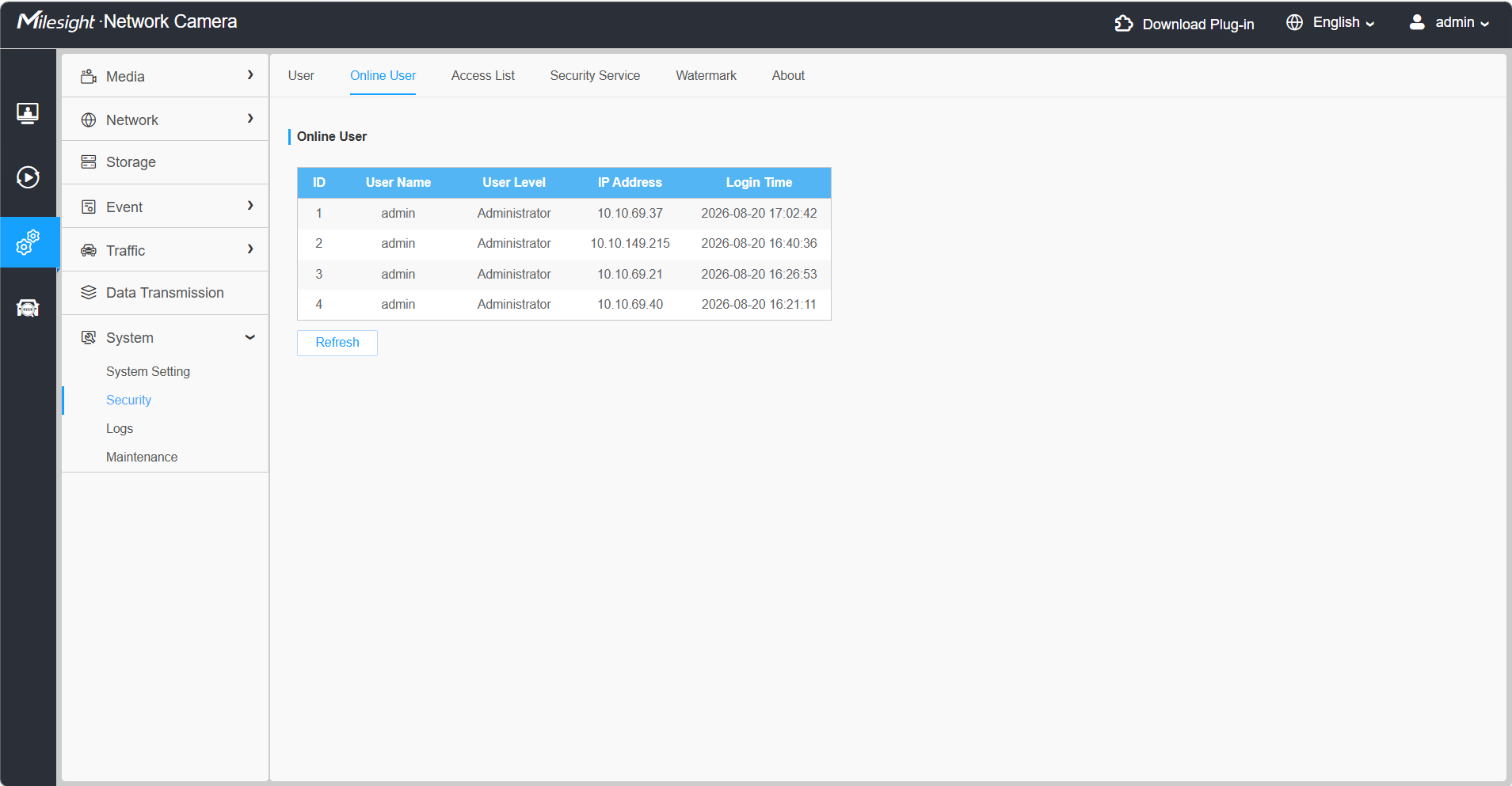
Task: Click the Network globe icon
Action: click(89, 120)
